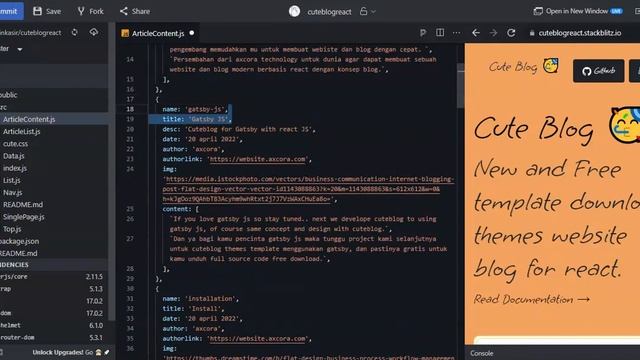Screen dimensions: 640x360
Task: Click the Cute Blog emoji in the preview header
Action: pos(551,65)
